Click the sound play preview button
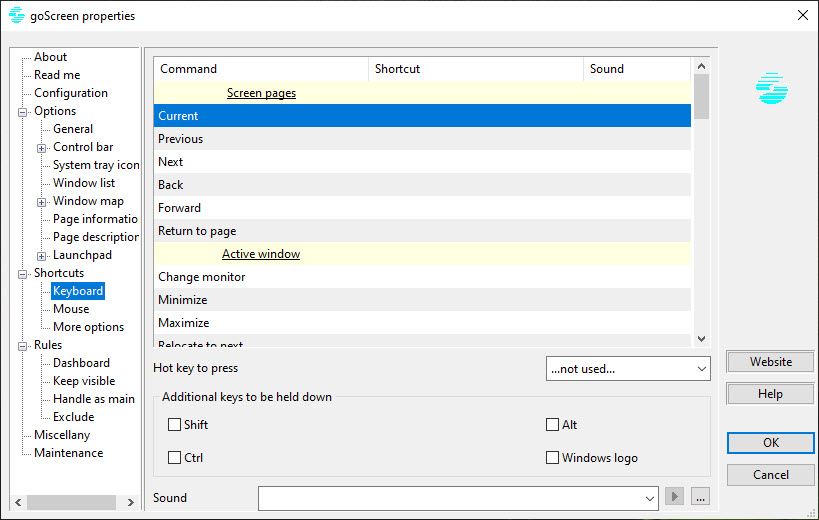The width and height of the screenshot is (819, 520). coord(674,496)
